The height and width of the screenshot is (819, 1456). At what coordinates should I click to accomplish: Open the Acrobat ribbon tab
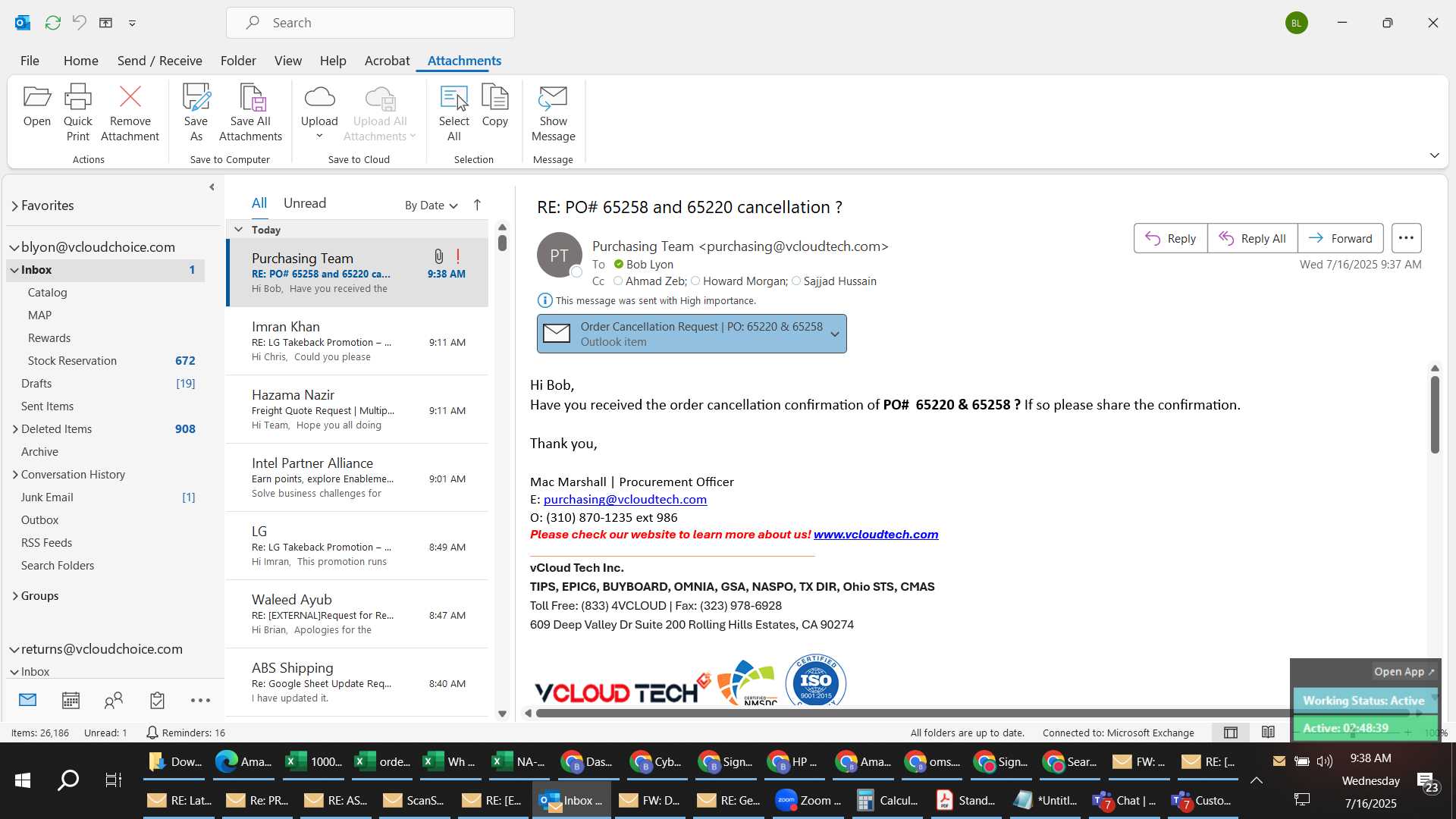(x=387, y=61)
